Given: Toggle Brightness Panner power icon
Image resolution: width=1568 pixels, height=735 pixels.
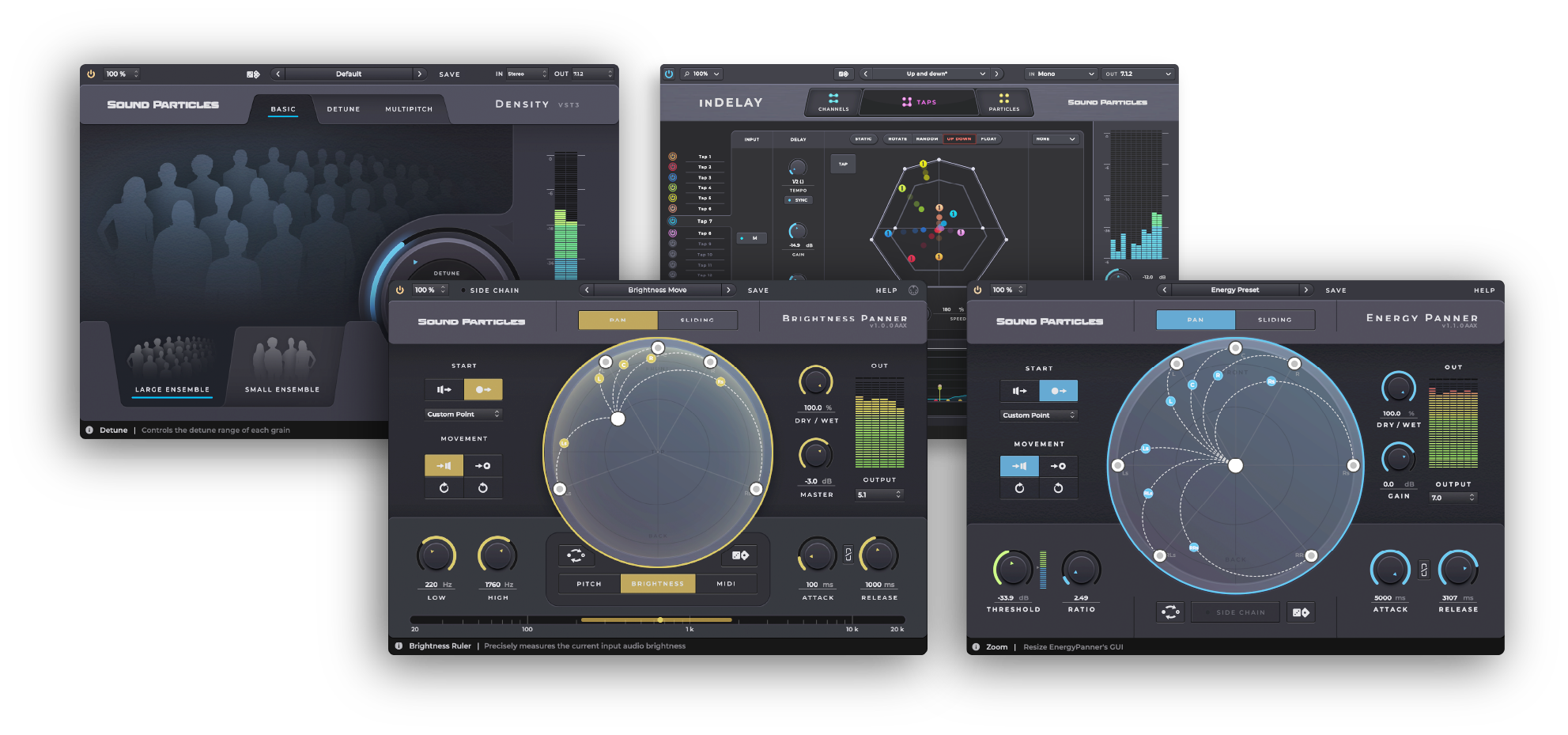Looking at the screenshot, I should 400,290.
